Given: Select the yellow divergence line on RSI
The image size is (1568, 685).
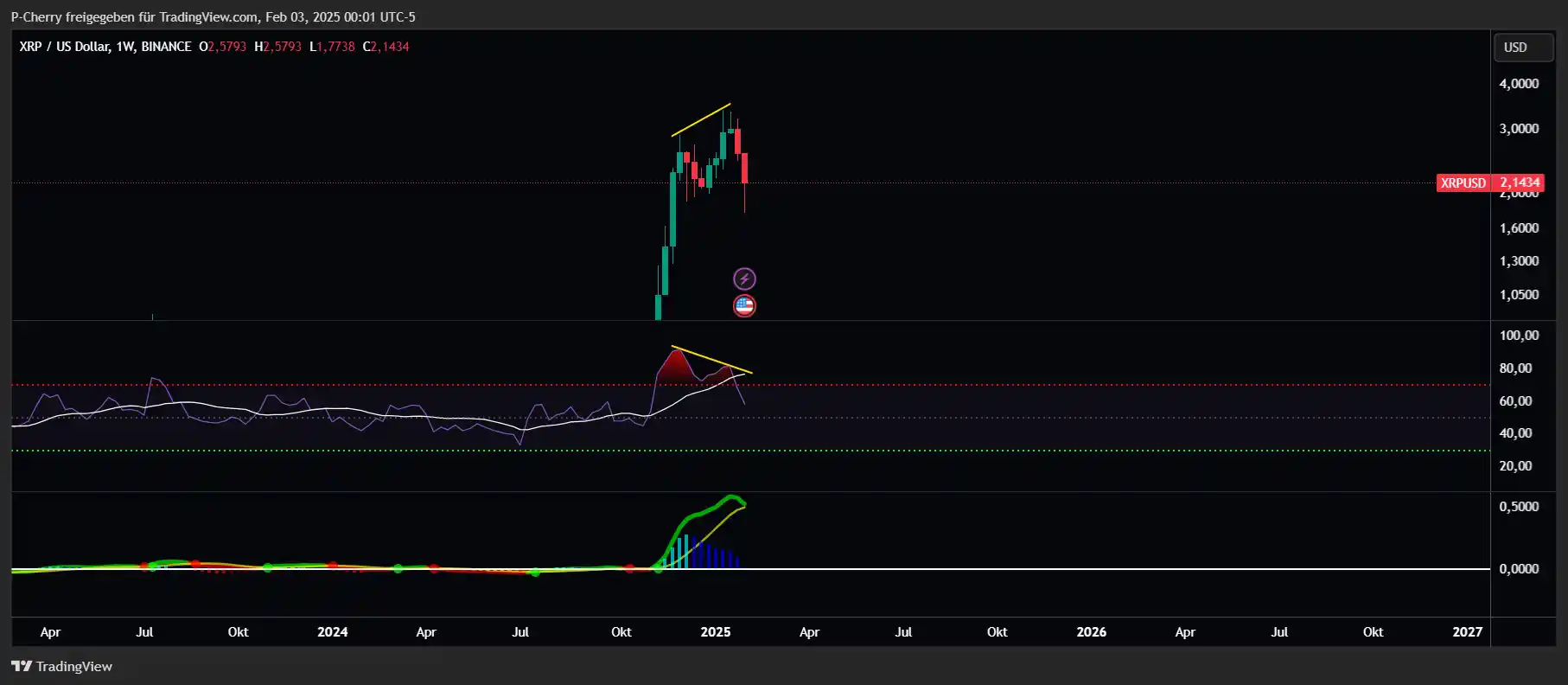Looking at the screenshot, I should point(711,360).
